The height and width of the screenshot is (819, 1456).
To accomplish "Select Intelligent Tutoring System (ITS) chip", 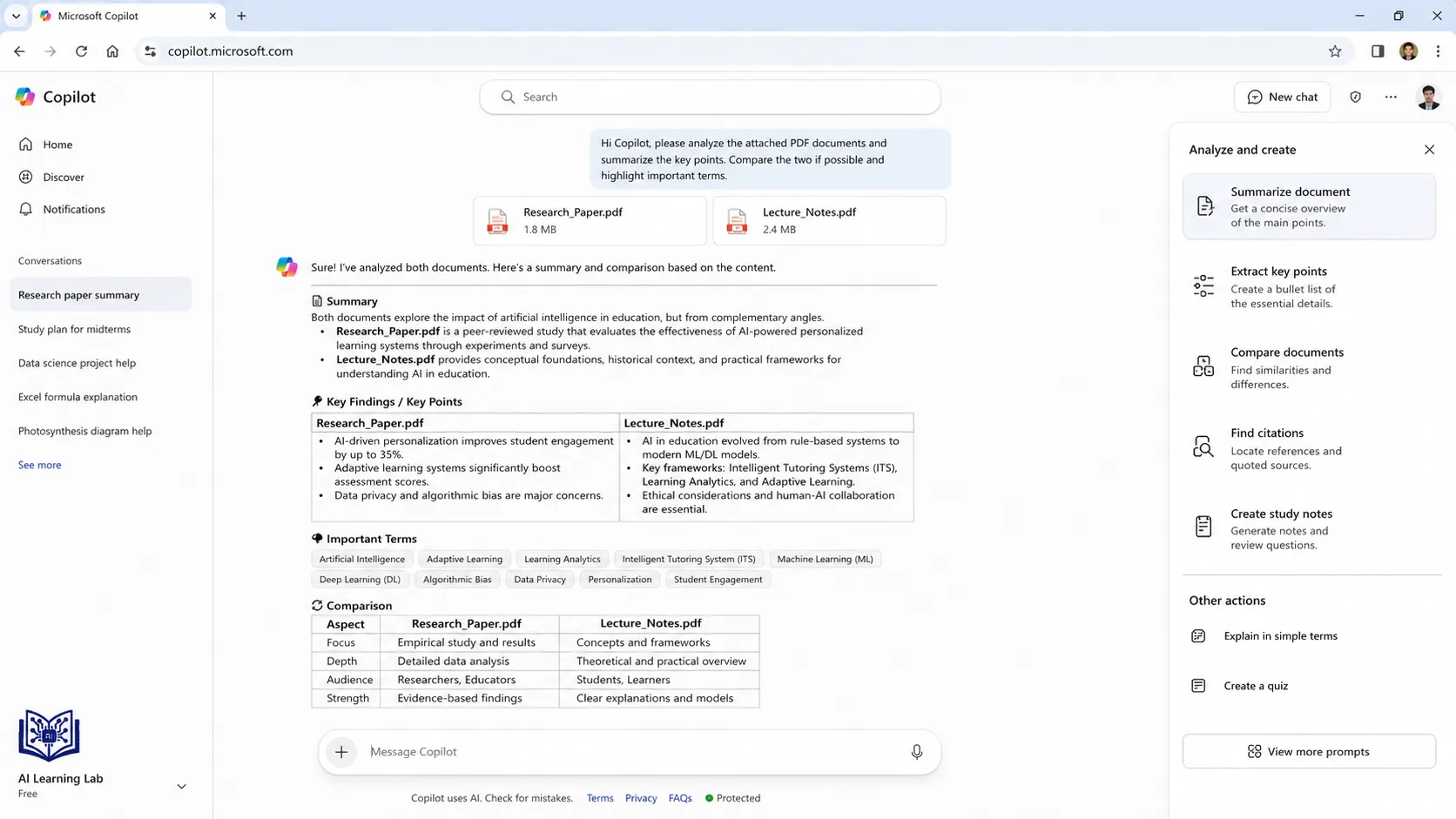I will [689, 559].
